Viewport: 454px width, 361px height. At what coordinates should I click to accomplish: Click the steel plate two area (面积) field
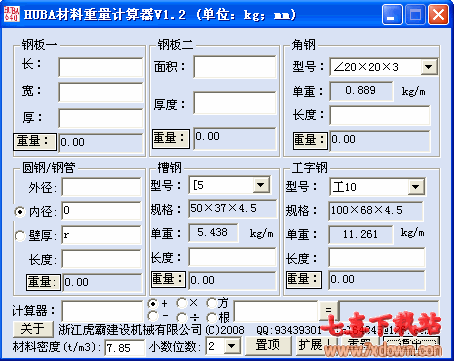pyautogui.click(x=235, y=67)
